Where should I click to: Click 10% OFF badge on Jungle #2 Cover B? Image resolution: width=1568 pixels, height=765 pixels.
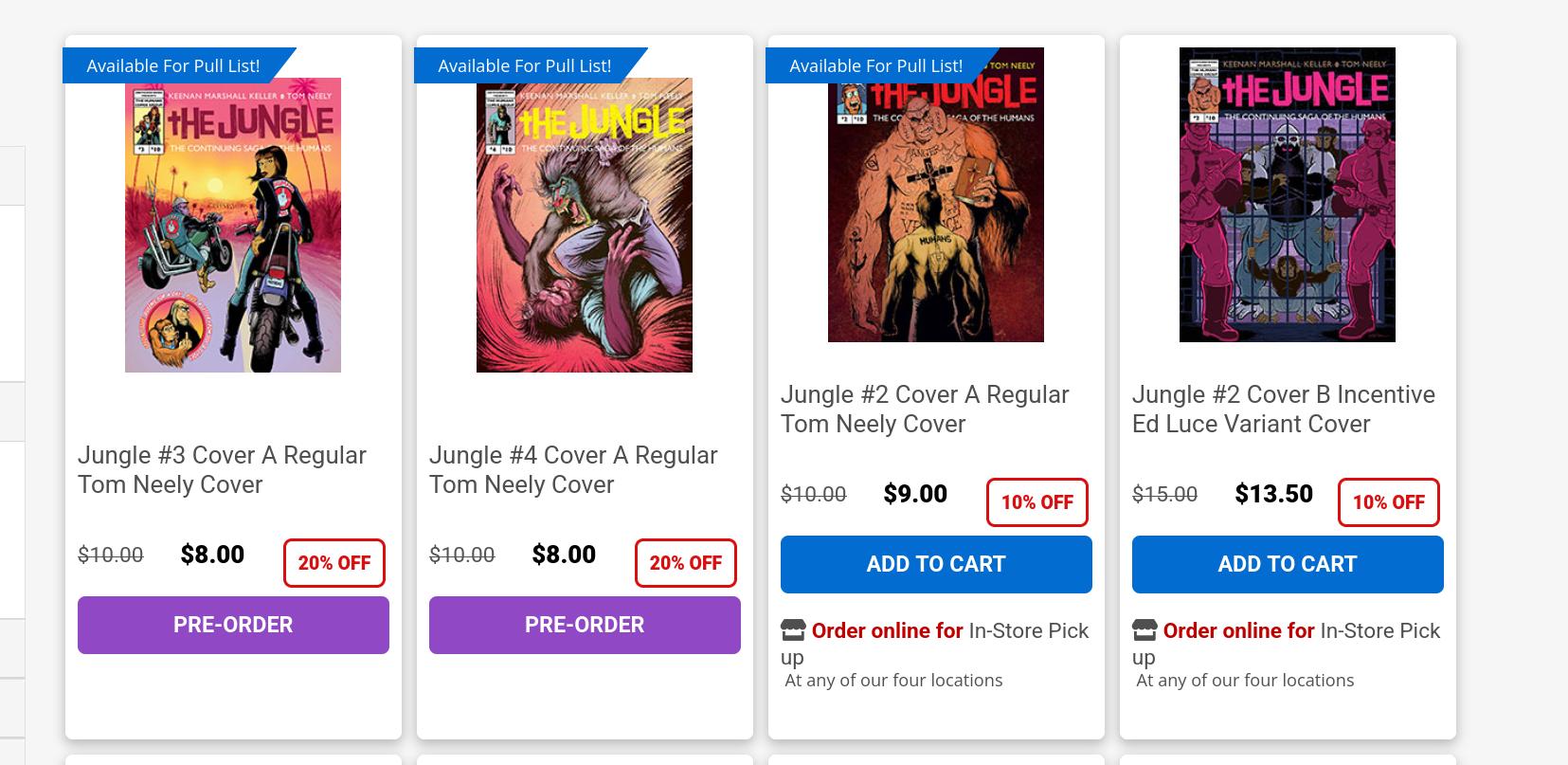1388,502
